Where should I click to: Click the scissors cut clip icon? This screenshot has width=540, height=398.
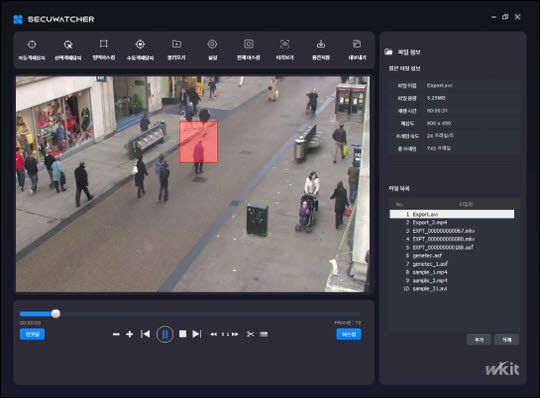coord(250,334)
